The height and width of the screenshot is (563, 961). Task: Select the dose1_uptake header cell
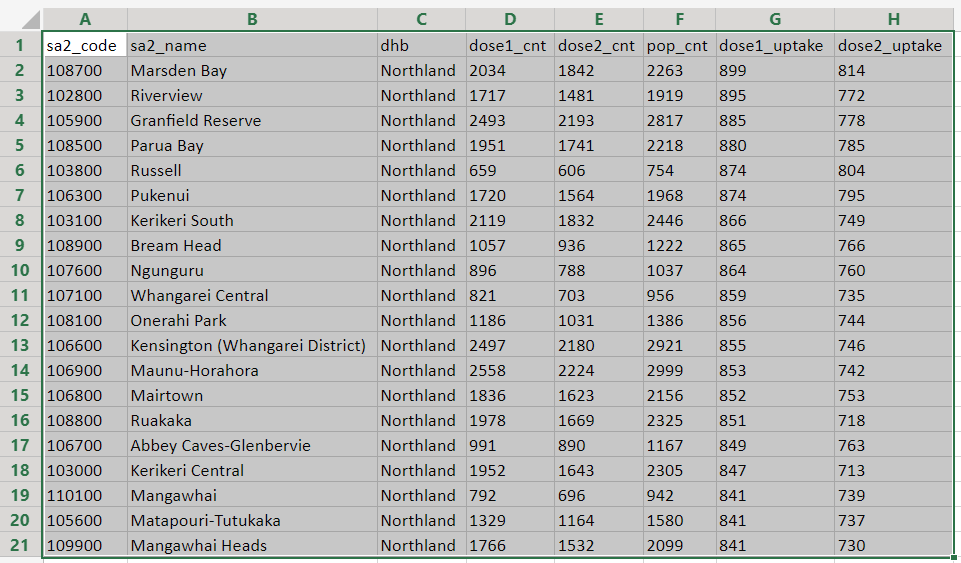coord(774,46)
